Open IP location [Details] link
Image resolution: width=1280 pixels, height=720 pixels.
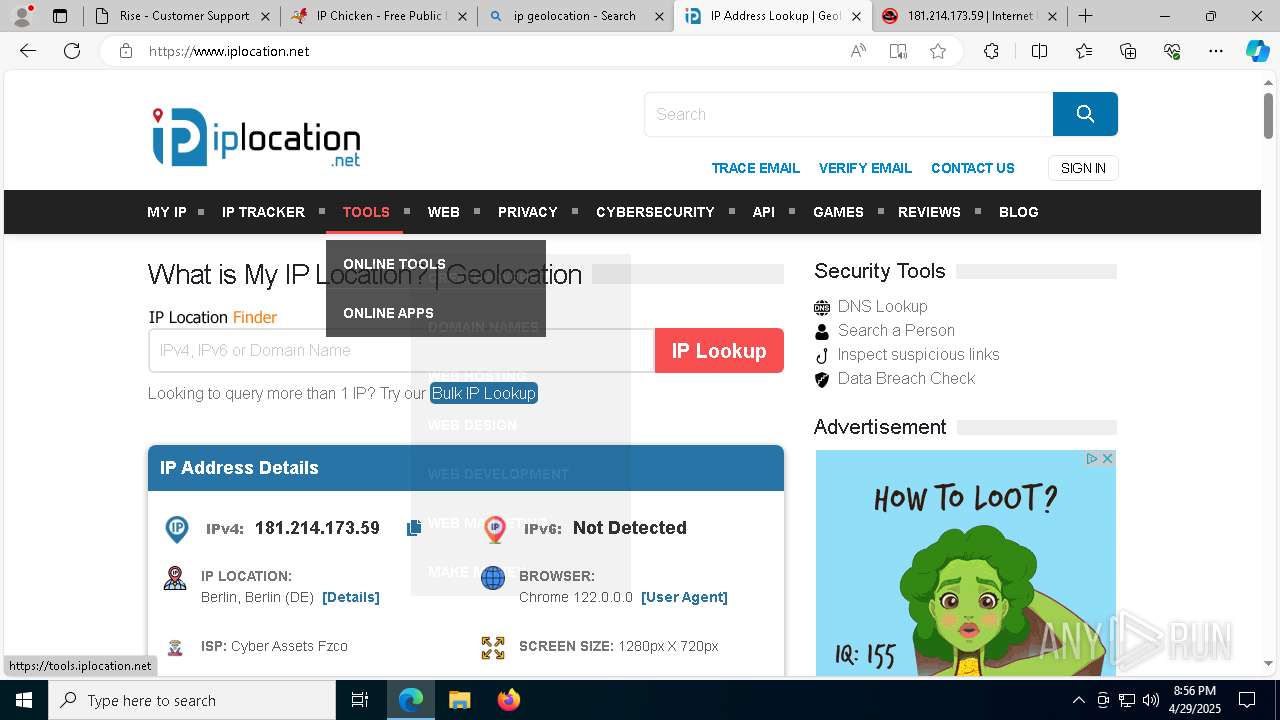point(351,597)
